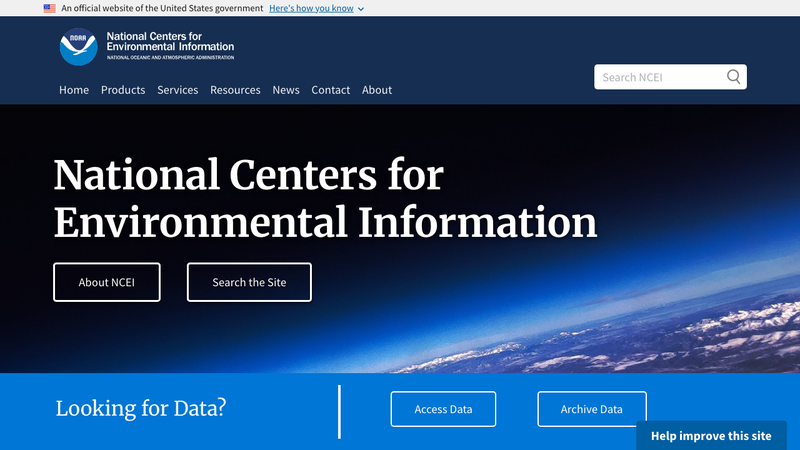
Task: Expand the "Here's how you know" chevron
Action: [x=361, y=9]
